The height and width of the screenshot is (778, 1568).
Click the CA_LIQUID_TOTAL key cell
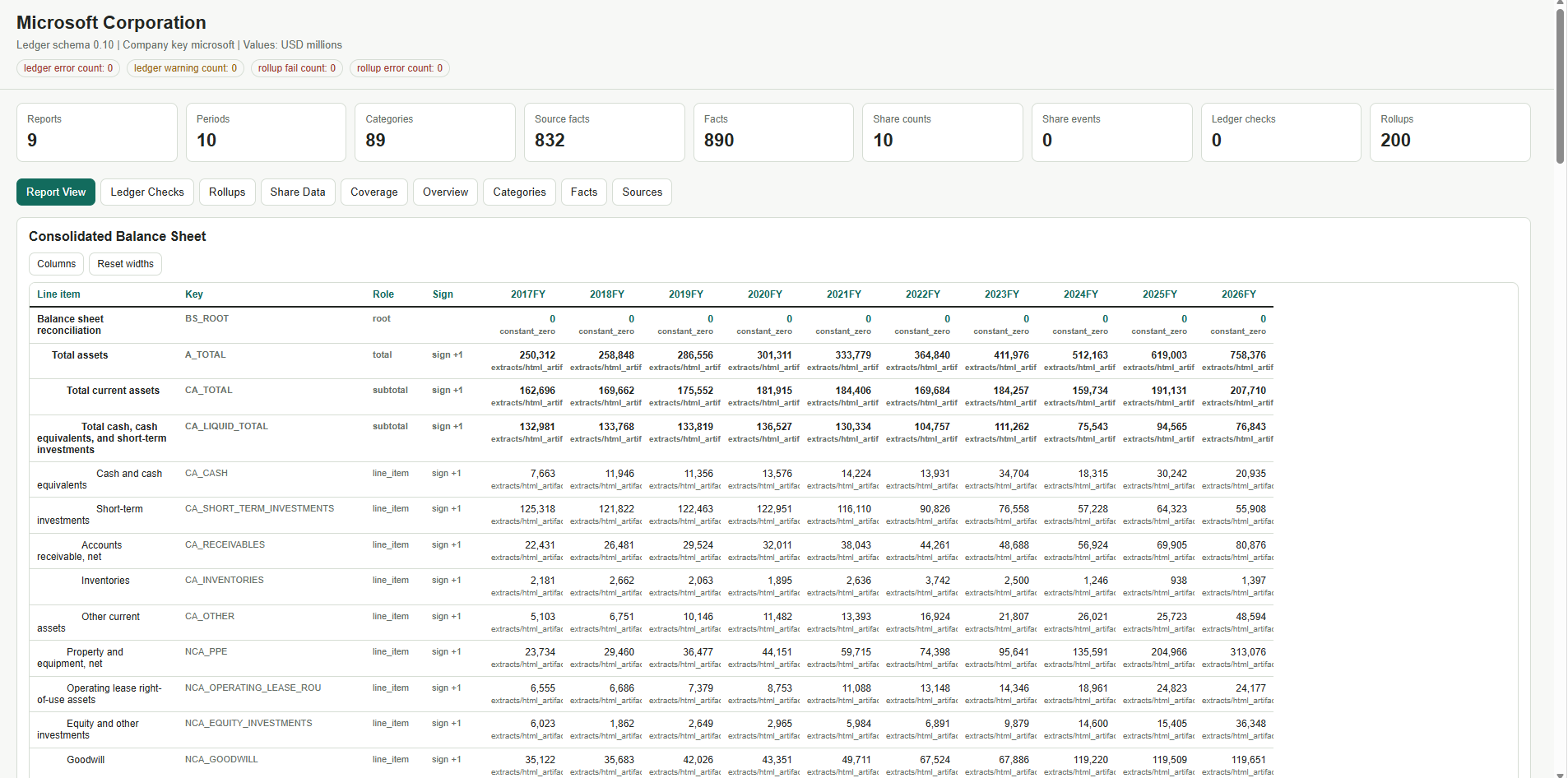[226, 426]
